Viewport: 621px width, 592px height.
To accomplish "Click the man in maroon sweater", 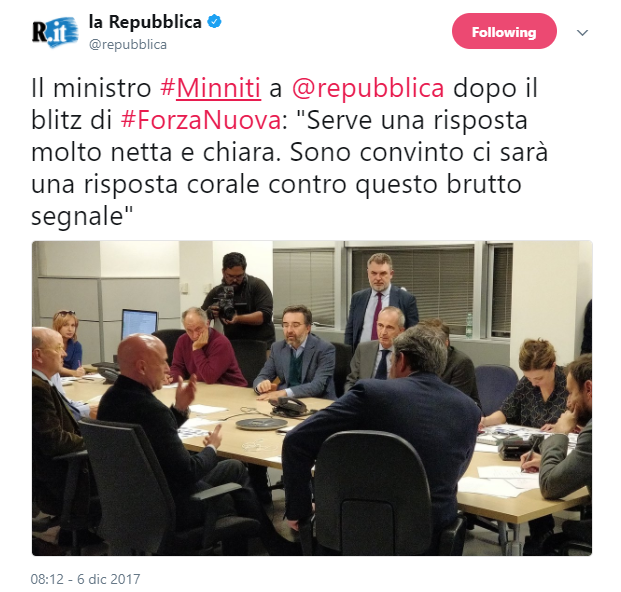I will (206, 348).
